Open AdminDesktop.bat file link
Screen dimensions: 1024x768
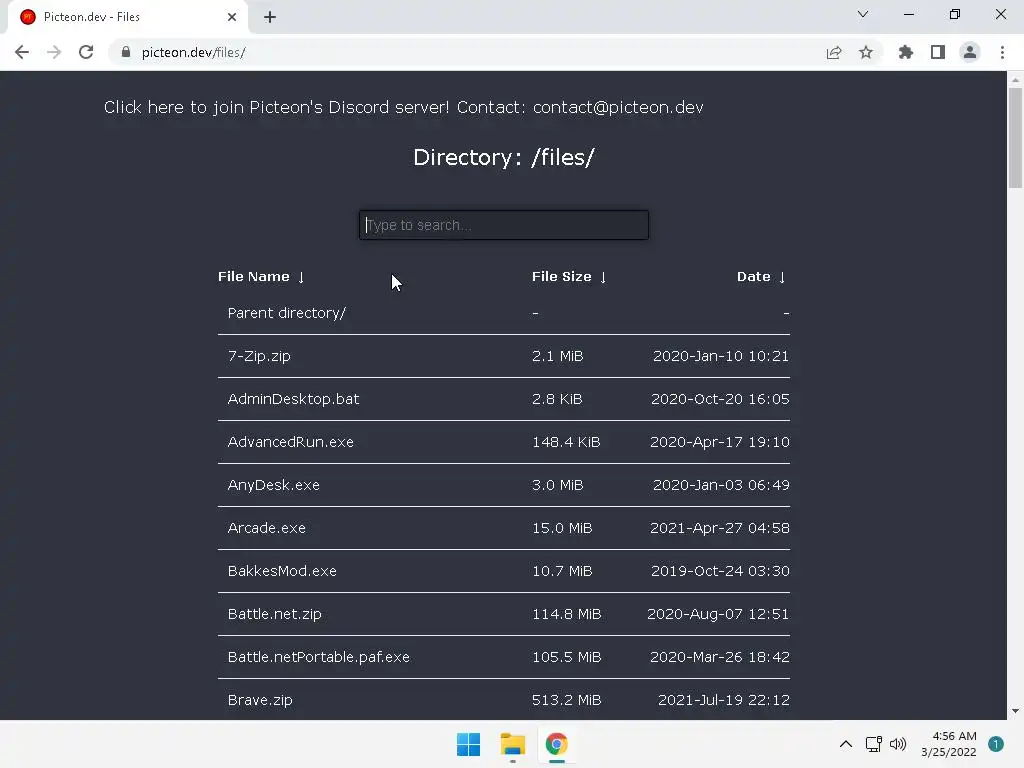293,399
